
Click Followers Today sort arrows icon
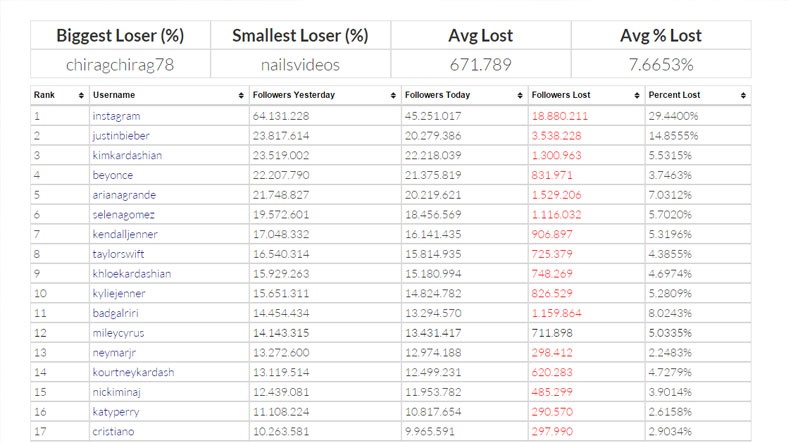[x=520, y=95]
